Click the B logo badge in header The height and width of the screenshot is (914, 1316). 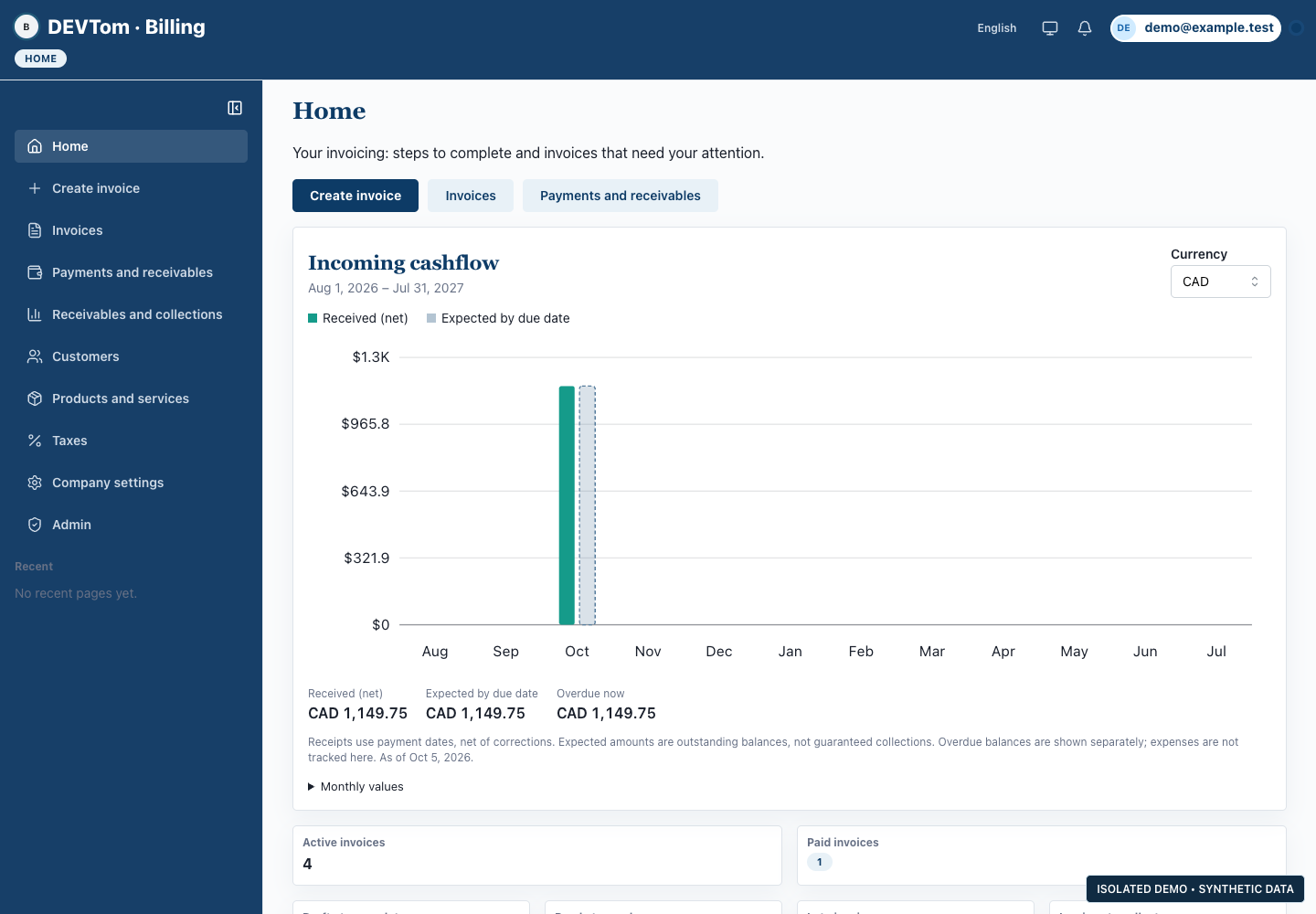click(x=27, y=27)
